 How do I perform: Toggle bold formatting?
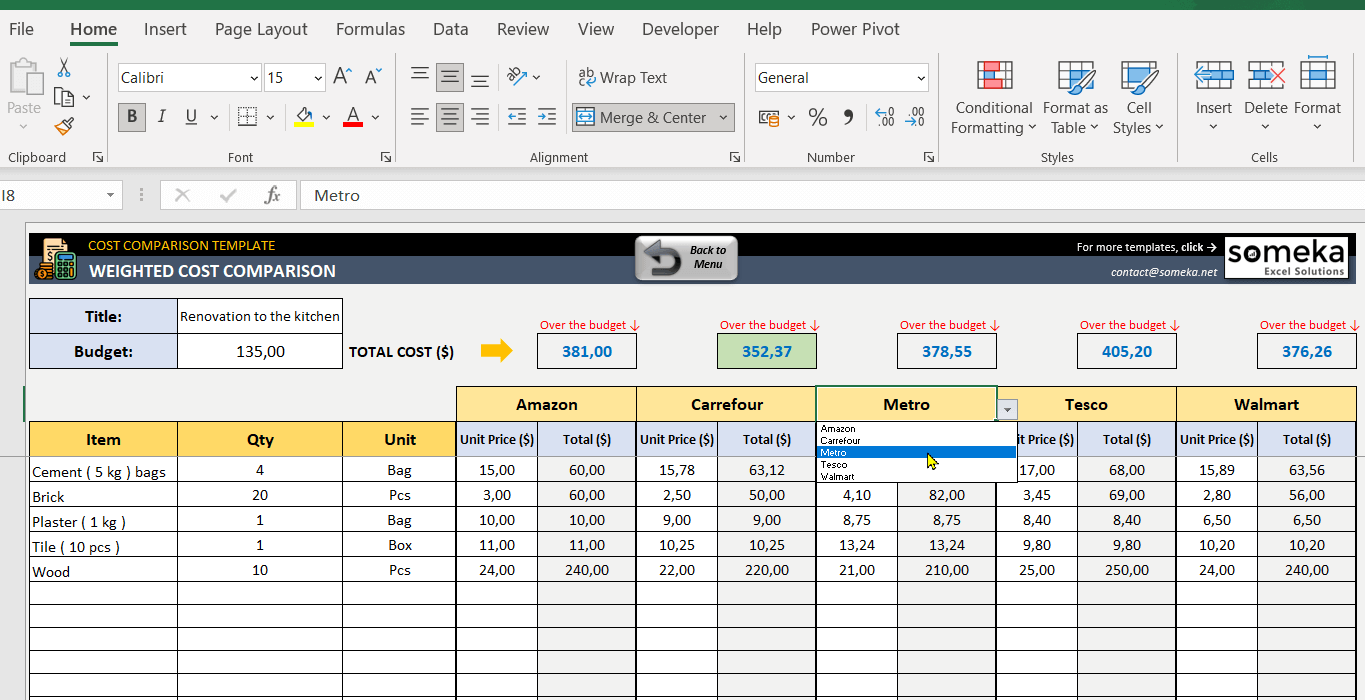pyautogui.click(x=131, y=117)
